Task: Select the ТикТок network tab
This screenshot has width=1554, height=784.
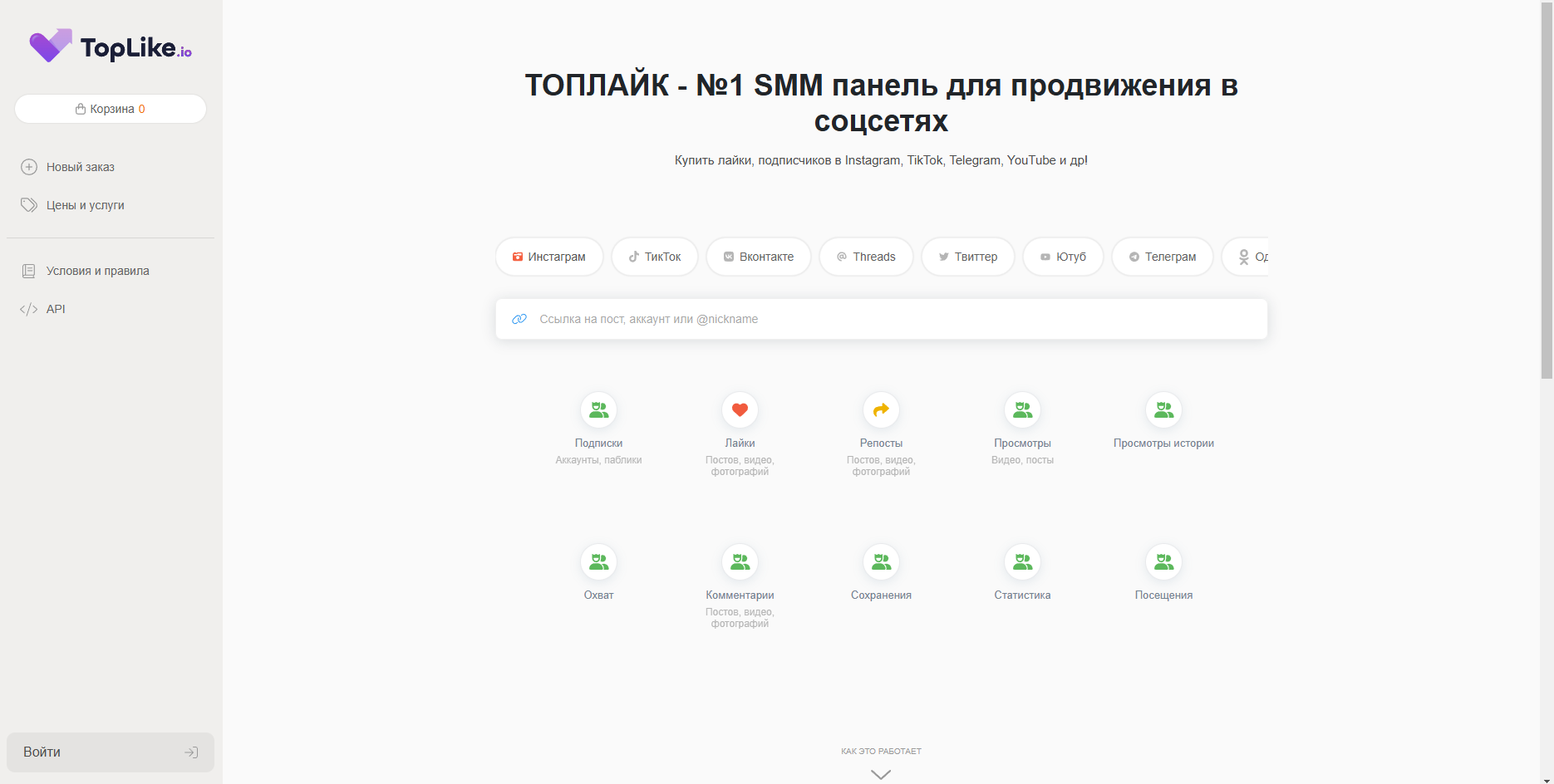Action: pos(655,257)
